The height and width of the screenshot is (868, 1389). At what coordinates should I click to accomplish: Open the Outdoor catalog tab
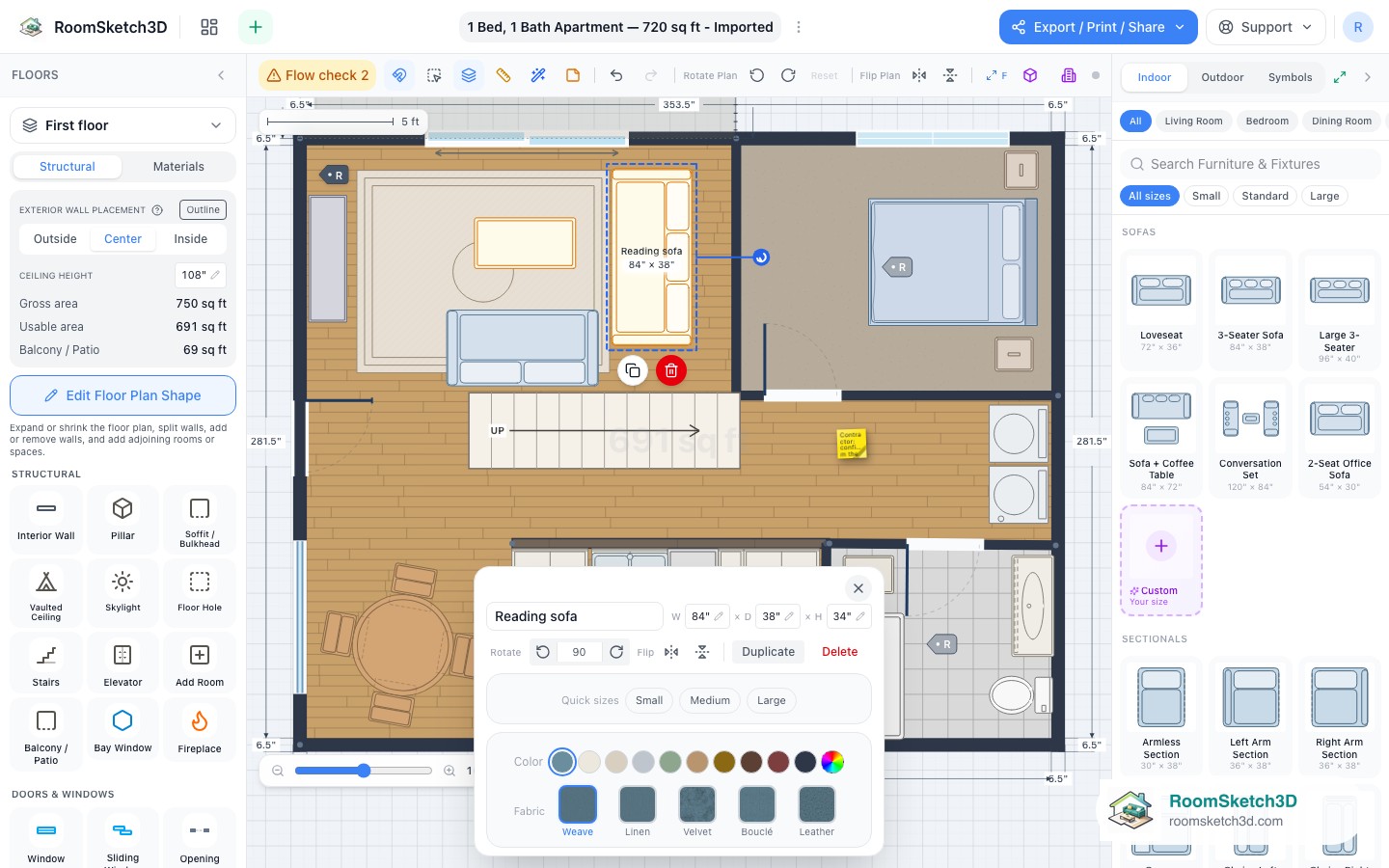[x=1222, y=77]
